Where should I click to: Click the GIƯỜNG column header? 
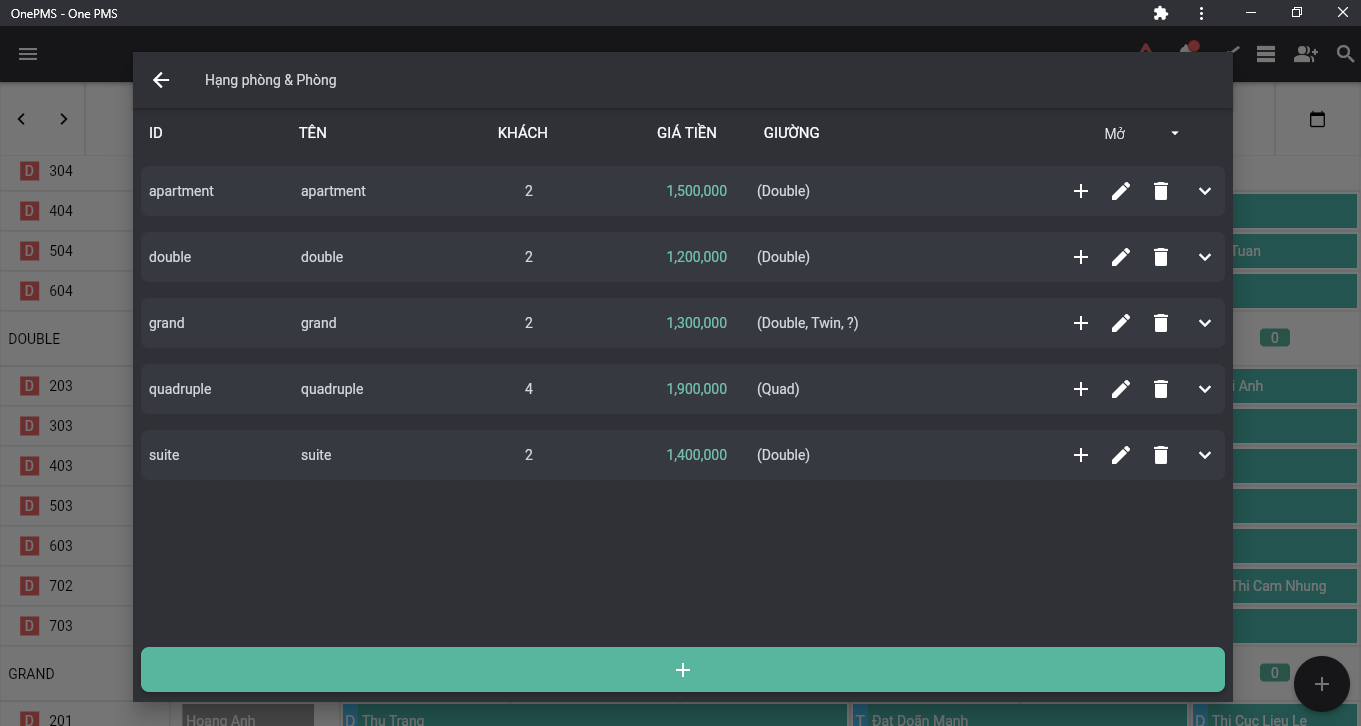click(x=792, y=133)
